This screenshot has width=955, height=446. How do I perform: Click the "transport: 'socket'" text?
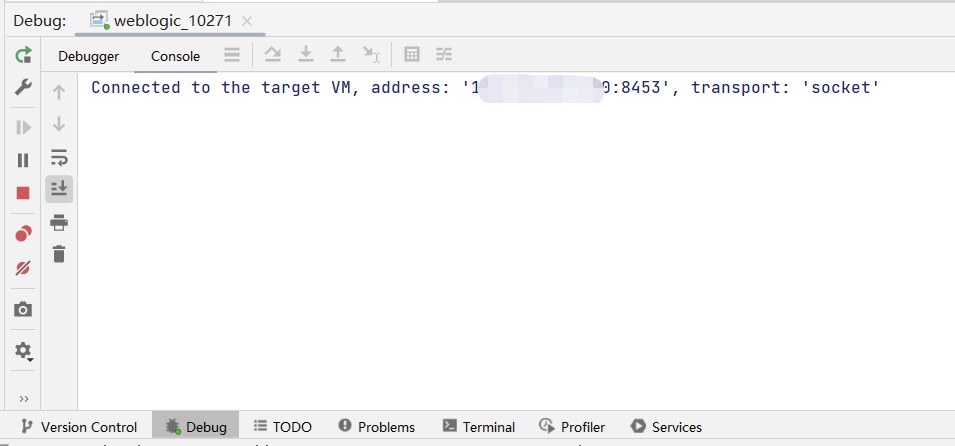point(786,88)
